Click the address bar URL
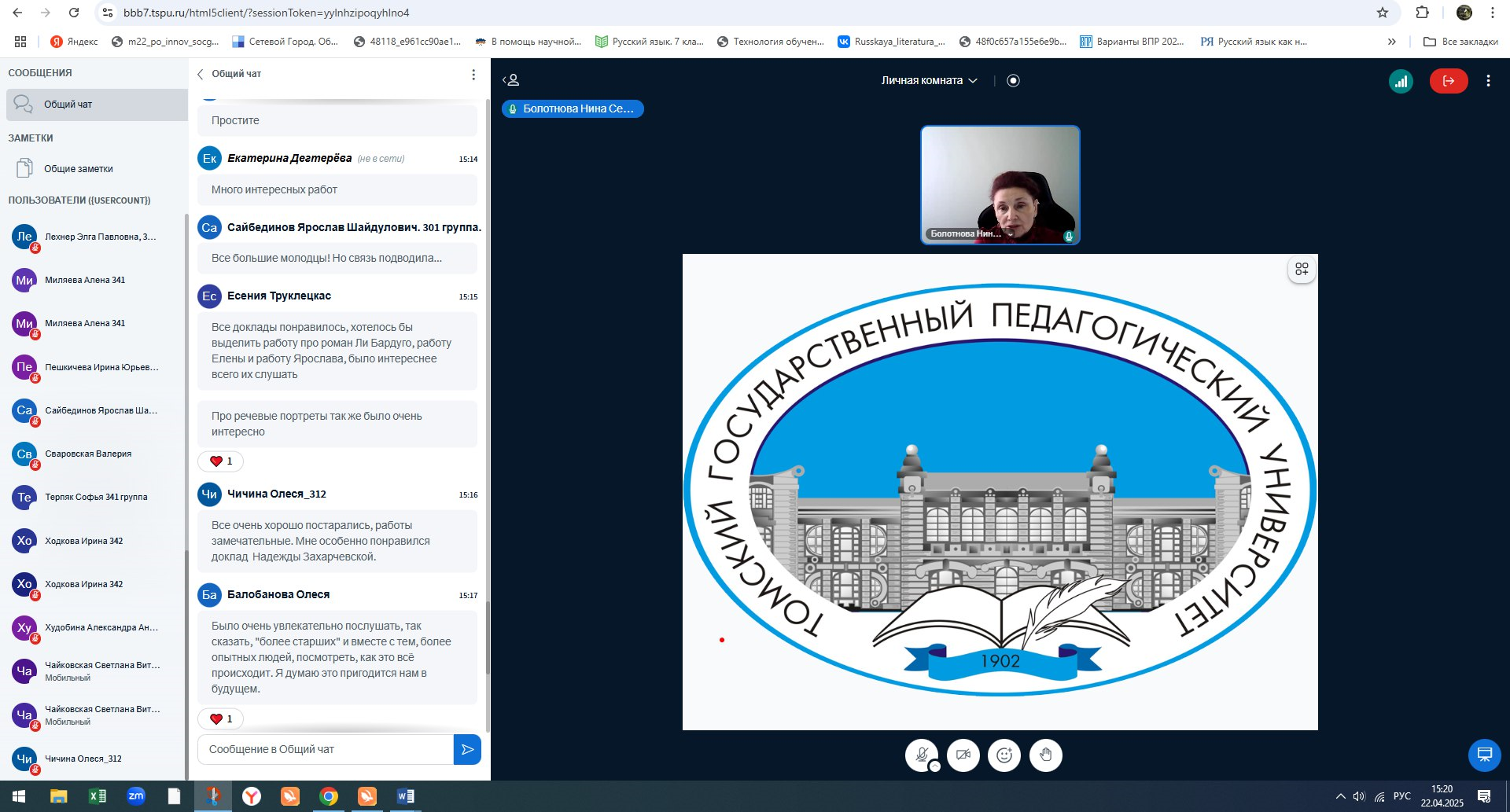Viewport: 1510px width, 812px height. coord(267,13)
